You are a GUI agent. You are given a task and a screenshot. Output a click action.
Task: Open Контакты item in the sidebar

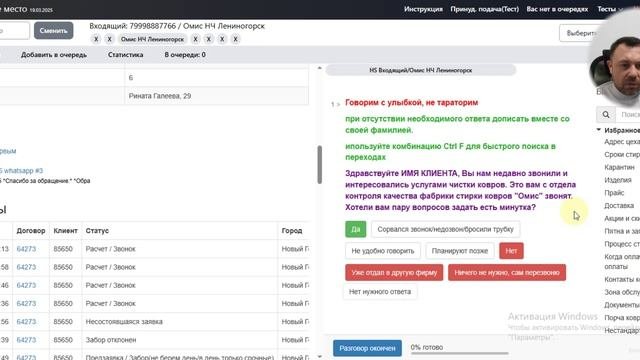coord(622,280)
